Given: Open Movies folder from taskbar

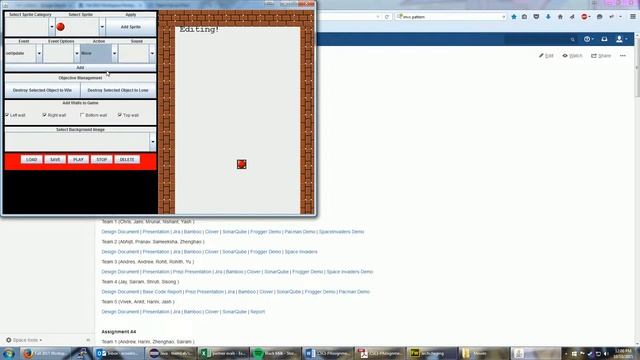Looking at the screenshot, I should click(x=484, y=353).
